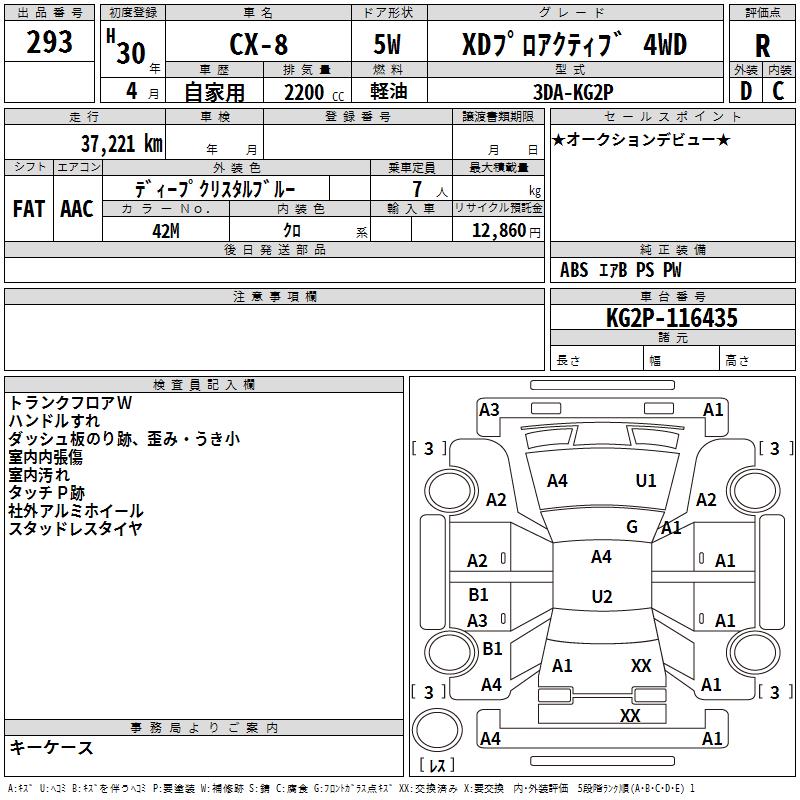Select the fuel type 軽油
Viewport: 800px width, 800px height.
coord(389,91)
